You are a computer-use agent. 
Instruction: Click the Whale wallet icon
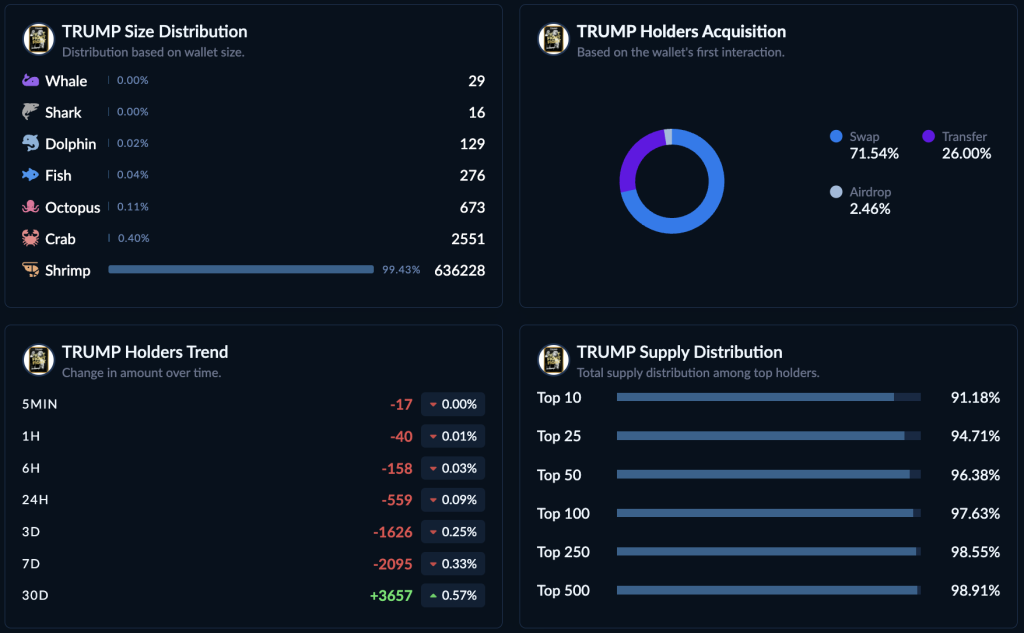click(30, 80)
